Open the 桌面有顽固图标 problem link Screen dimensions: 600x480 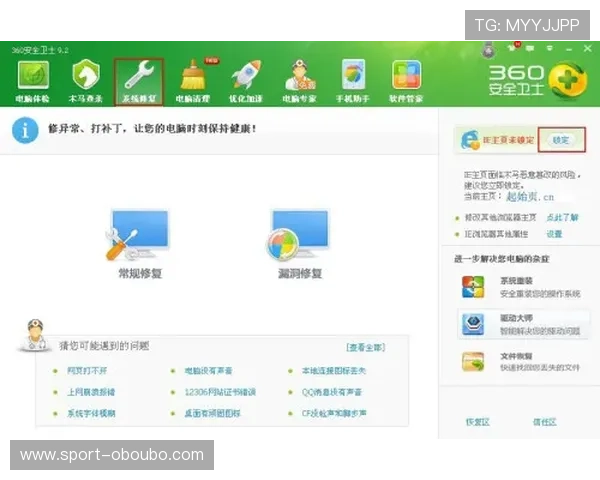(212, 413)
